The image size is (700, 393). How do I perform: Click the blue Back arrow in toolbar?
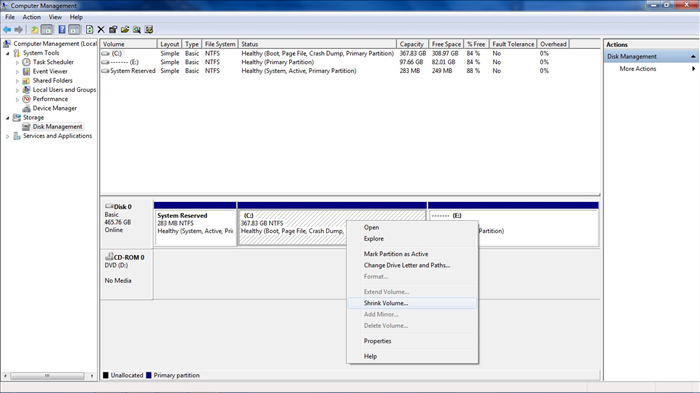7,29
